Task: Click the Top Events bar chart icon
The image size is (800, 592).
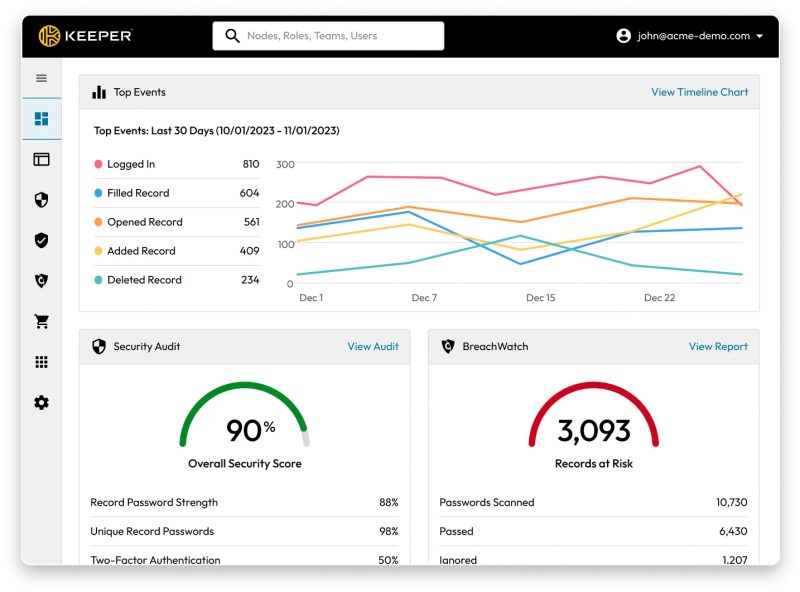Action: (x=99, y=92)
